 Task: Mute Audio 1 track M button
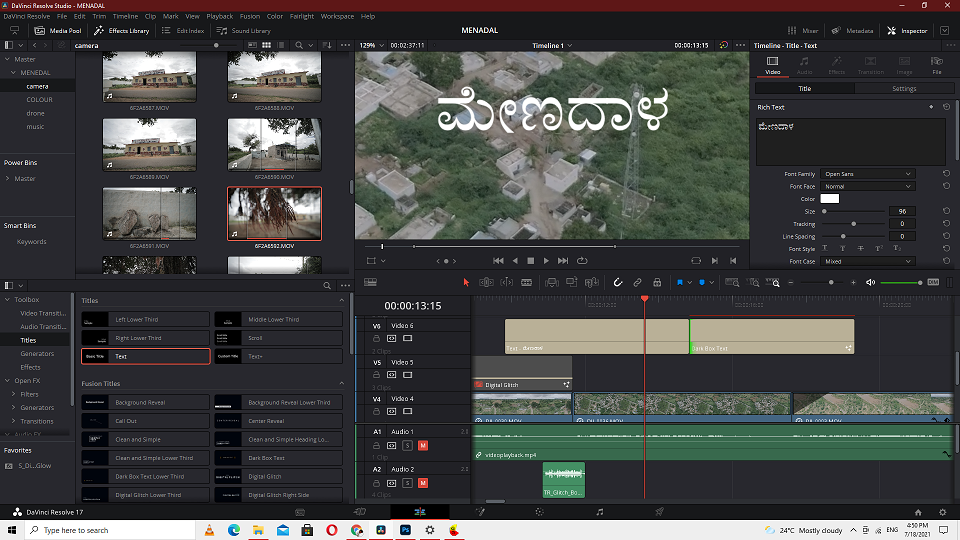[x=422, y=446]
